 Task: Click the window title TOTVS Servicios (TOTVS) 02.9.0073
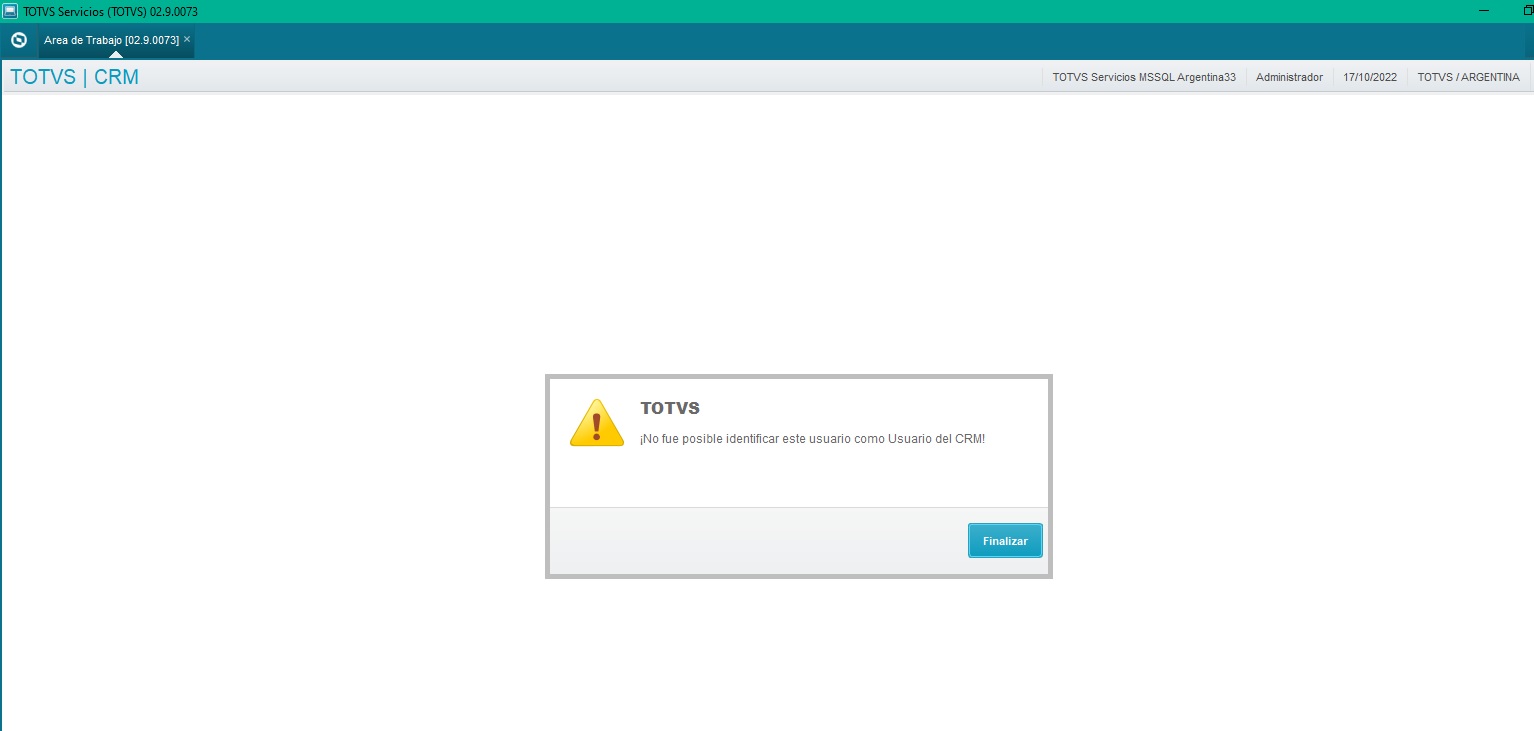click(x=110, y=11)
